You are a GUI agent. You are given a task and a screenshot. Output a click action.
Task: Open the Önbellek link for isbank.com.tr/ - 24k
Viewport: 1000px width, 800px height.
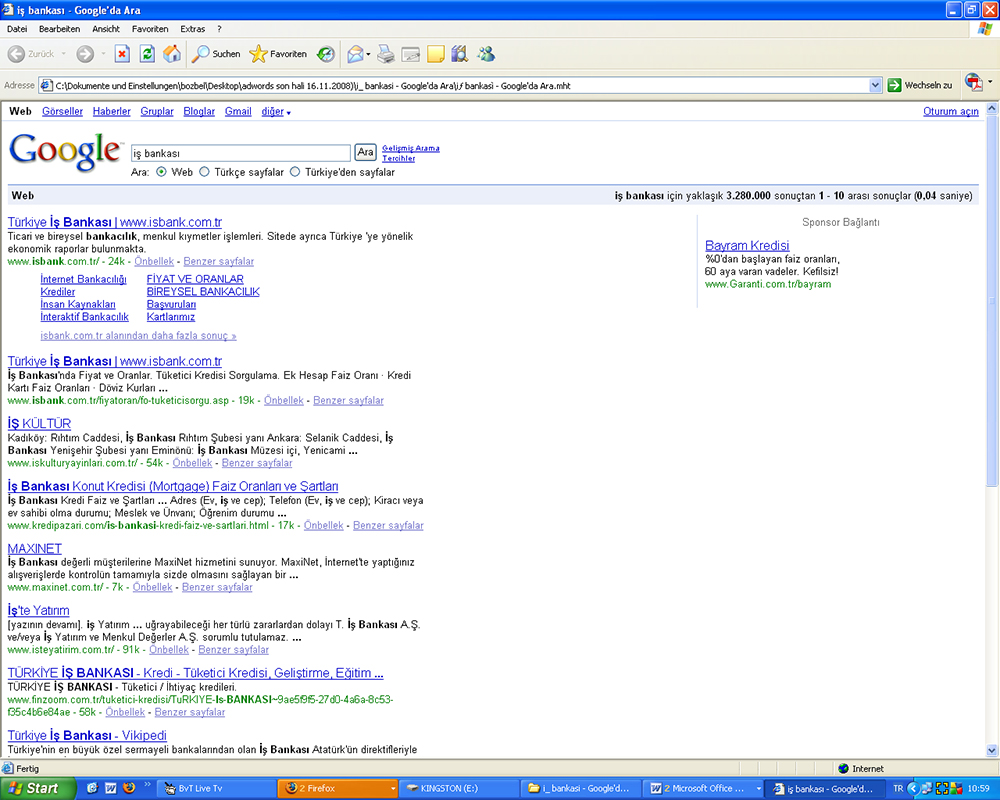154,262
